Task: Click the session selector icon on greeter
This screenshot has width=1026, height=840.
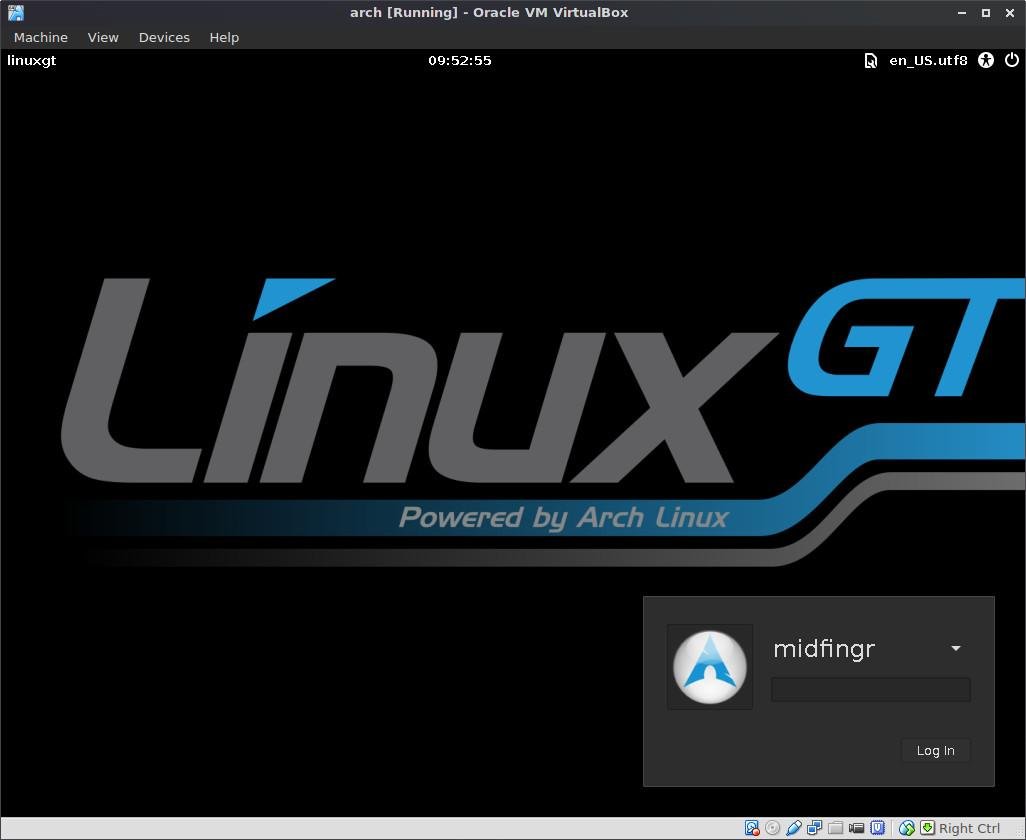Action: click(870, 60)
